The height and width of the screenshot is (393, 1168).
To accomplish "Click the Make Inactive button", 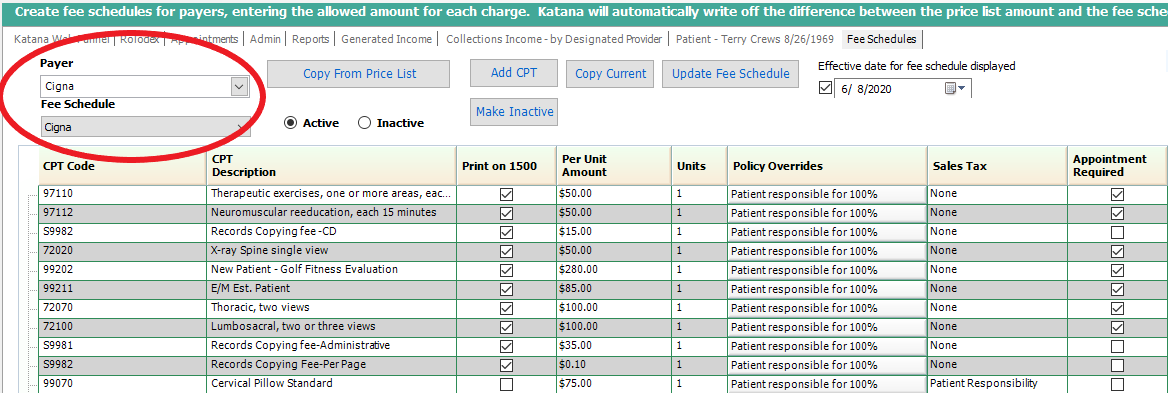I will (x=514, y=112).
